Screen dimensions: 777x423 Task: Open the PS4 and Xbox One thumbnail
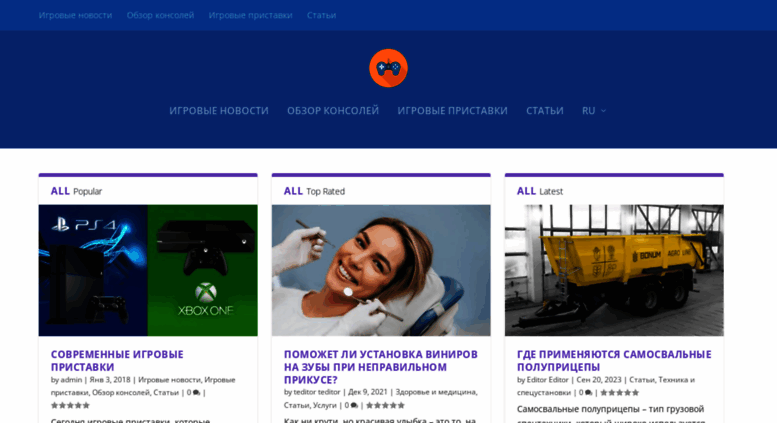[148, 270]
